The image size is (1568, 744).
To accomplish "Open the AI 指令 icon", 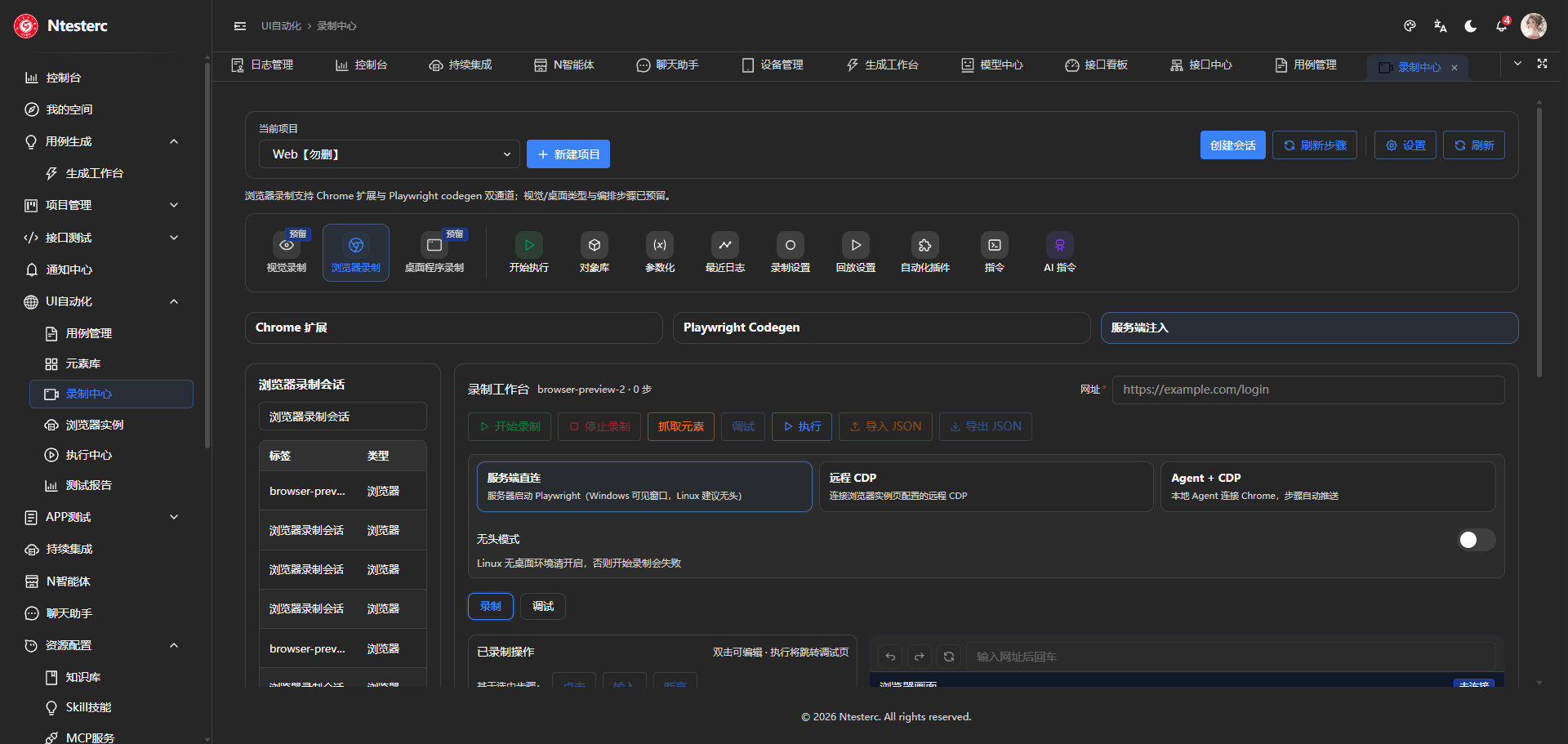I will coord(1060,245).
